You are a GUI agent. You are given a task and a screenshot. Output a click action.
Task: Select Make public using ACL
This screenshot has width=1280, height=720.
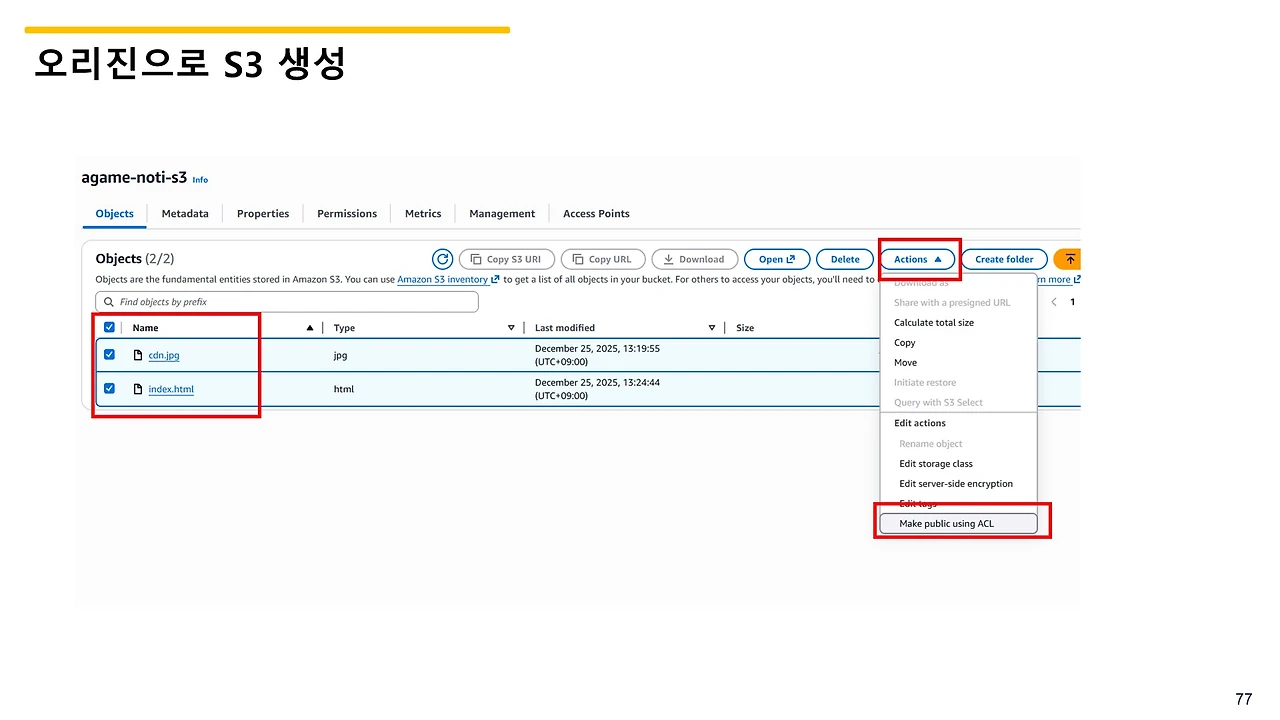pyautogui.click(x=958, y=523)
